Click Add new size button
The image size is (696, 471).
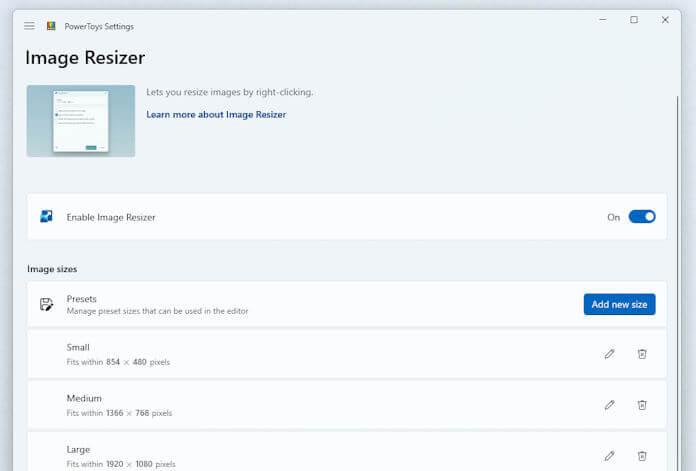coord(619,305)
